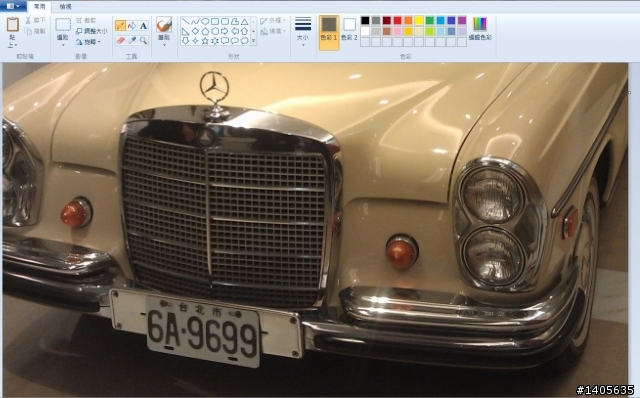
Task: Choose the Cloud callout shape
Action: coord(244,40)
